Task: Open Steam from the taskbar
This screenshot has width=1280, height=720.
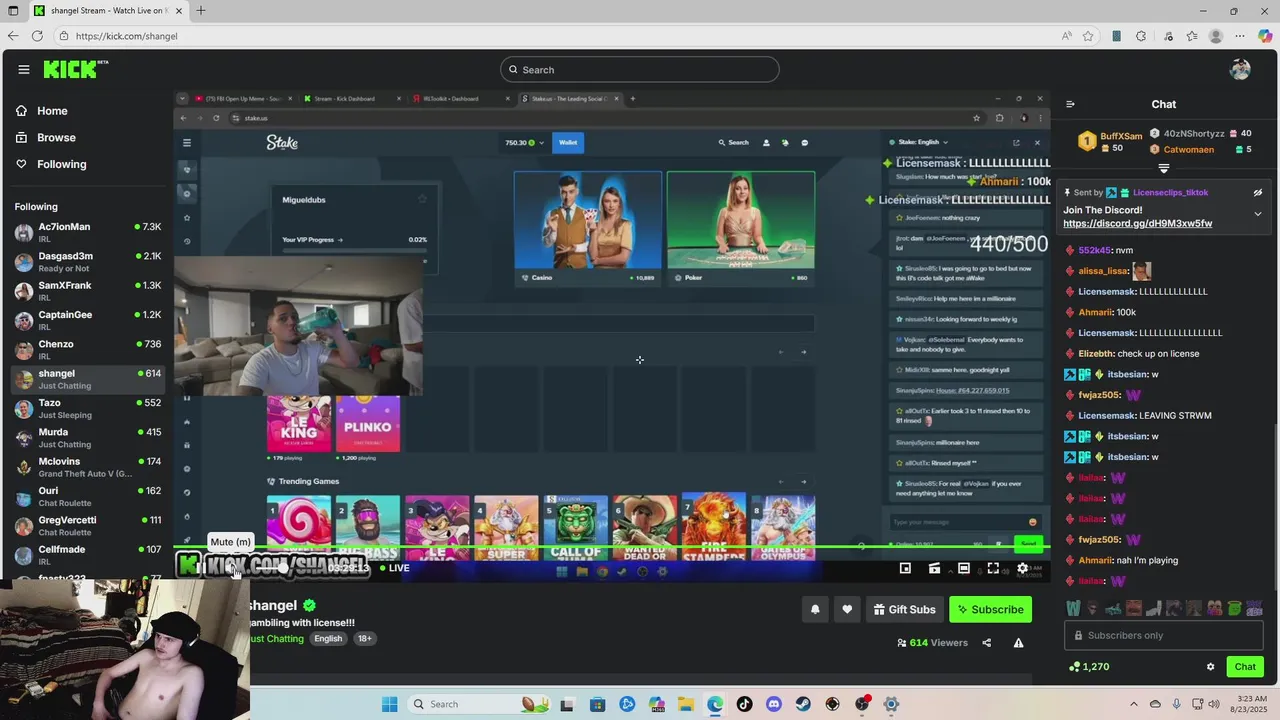Action: point(803,704)
